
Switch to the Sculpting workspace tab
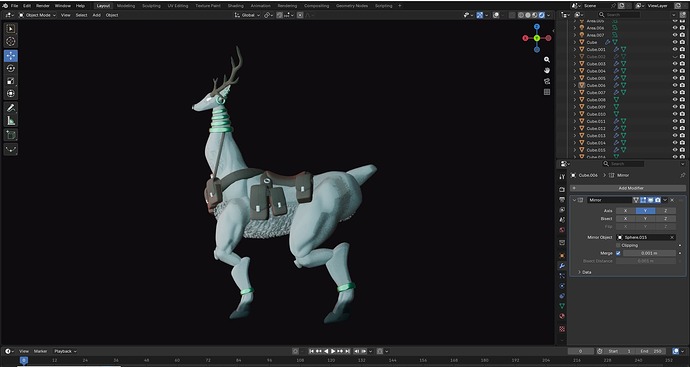[151, 6]
